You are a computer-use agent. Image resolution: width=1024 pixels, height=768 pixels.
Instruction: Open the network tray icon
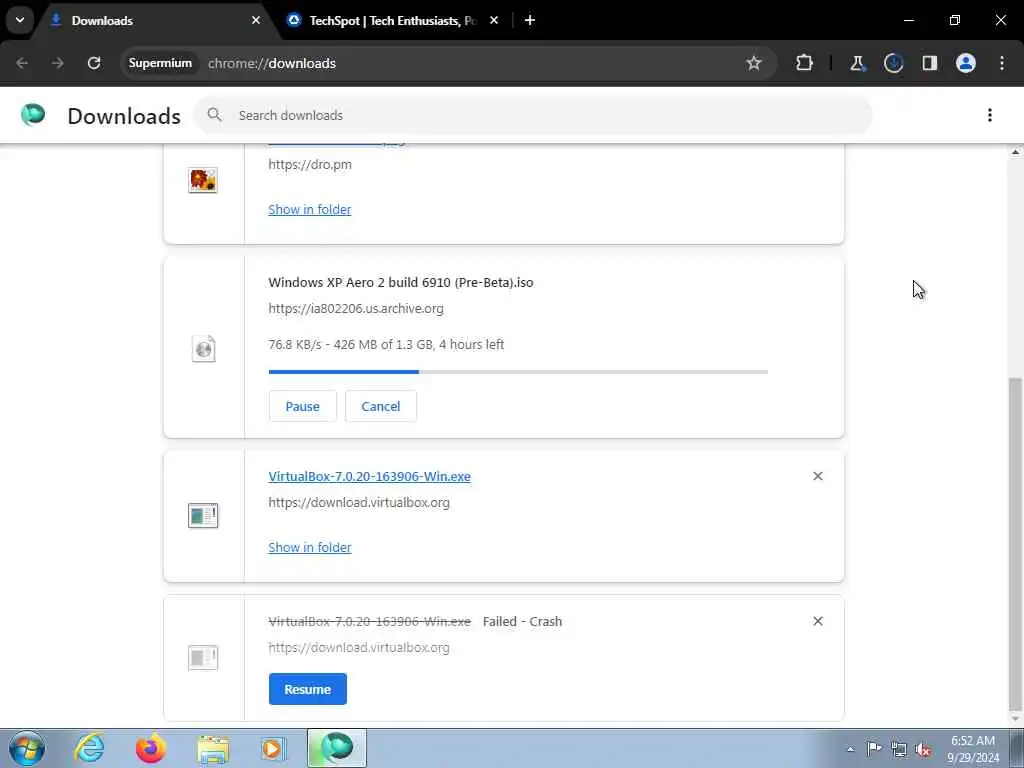click(x=899, y=749)
